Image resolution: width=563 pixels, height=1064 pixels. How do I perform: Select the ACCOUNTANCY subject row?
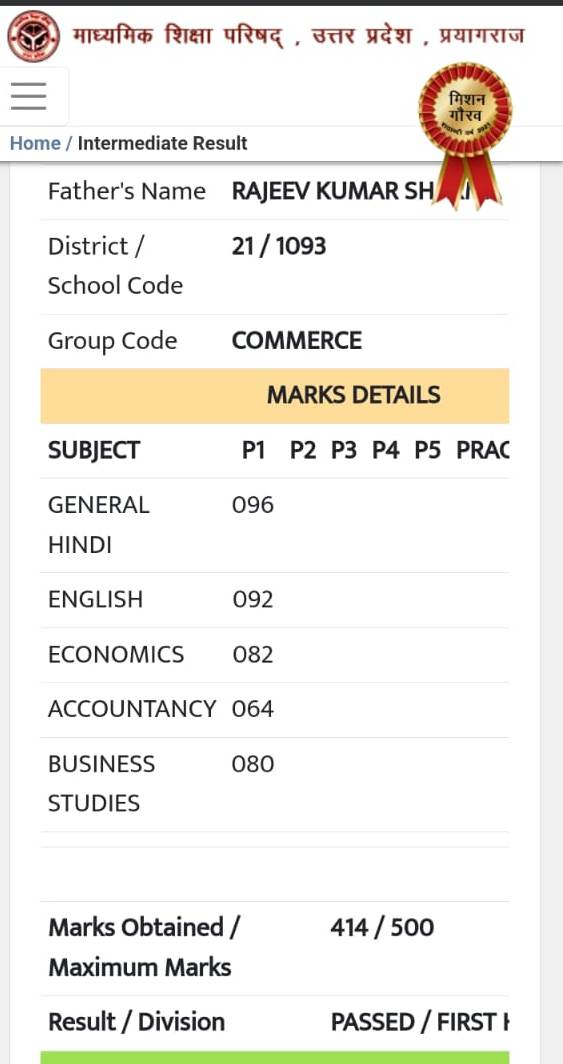[x=275, y=710]
